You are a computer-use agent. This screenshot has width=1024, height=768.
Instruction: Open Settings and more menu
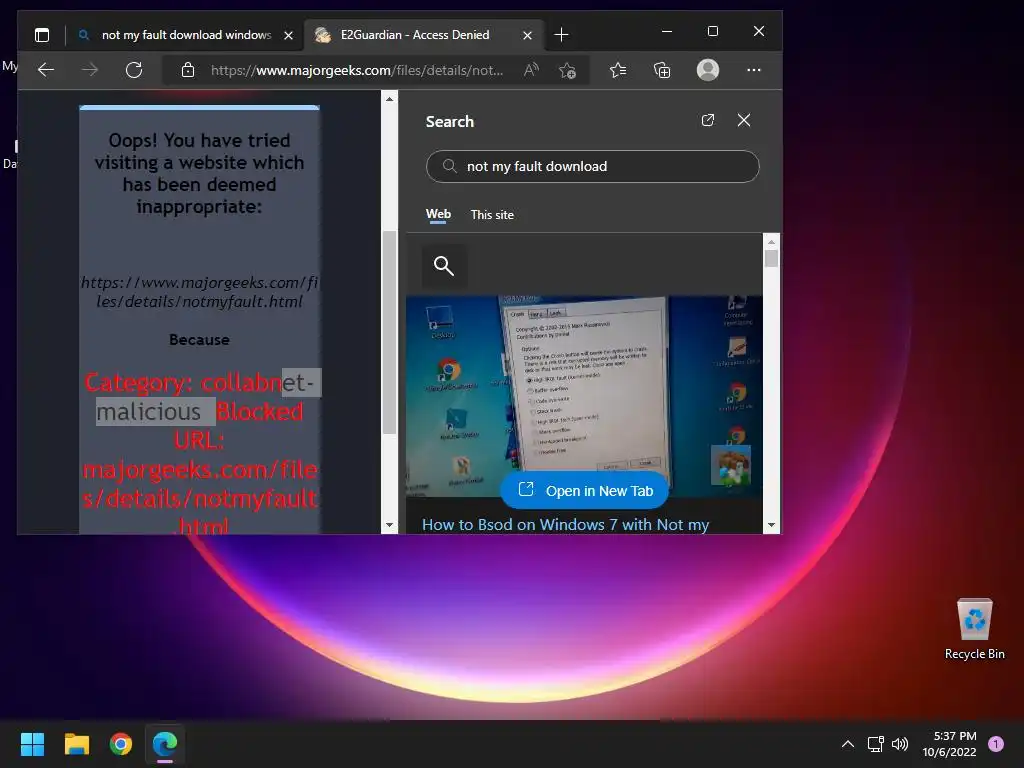(754, 70)
